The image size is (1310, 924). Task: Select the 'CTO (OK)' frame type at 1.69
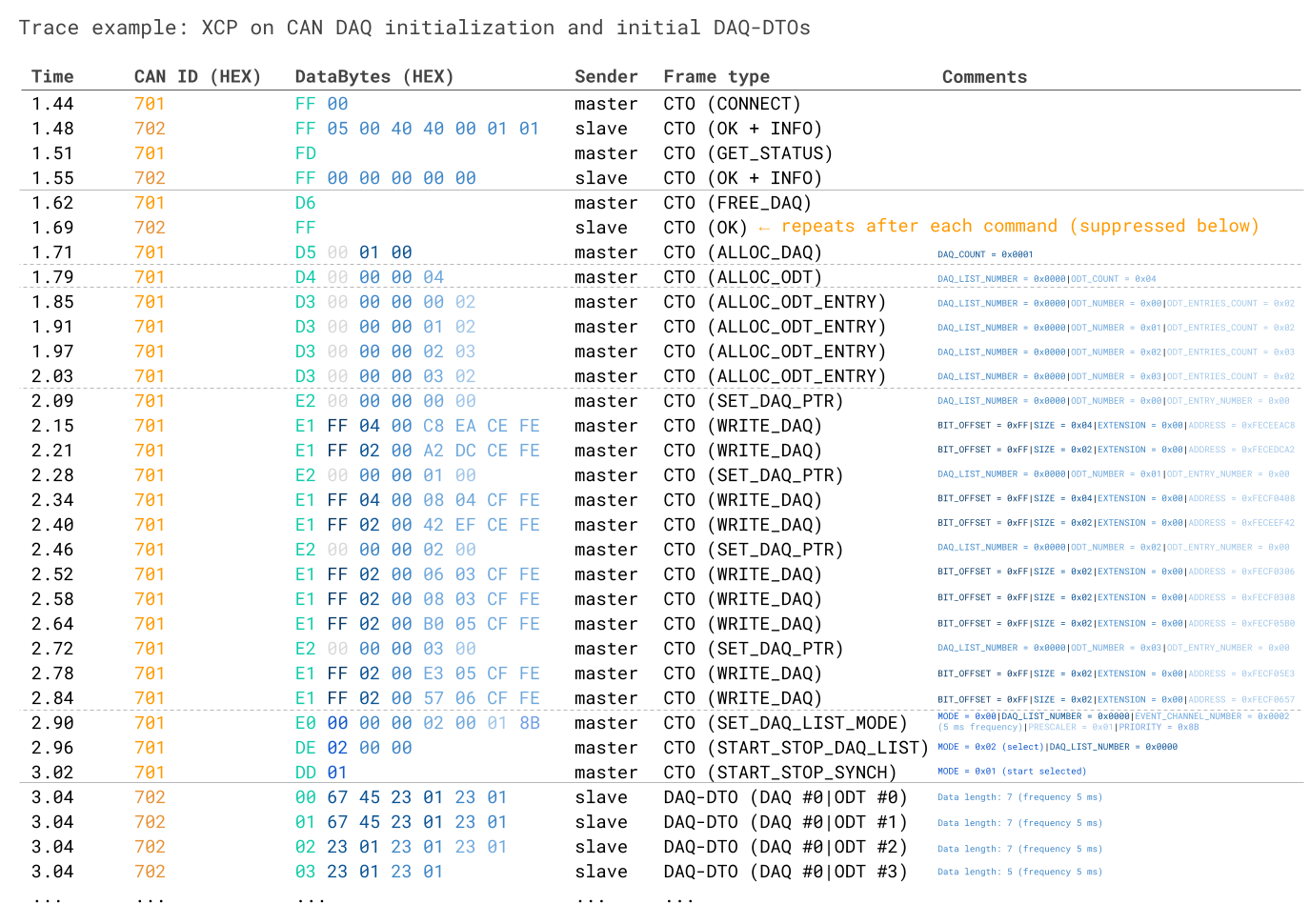click(705, 228)
